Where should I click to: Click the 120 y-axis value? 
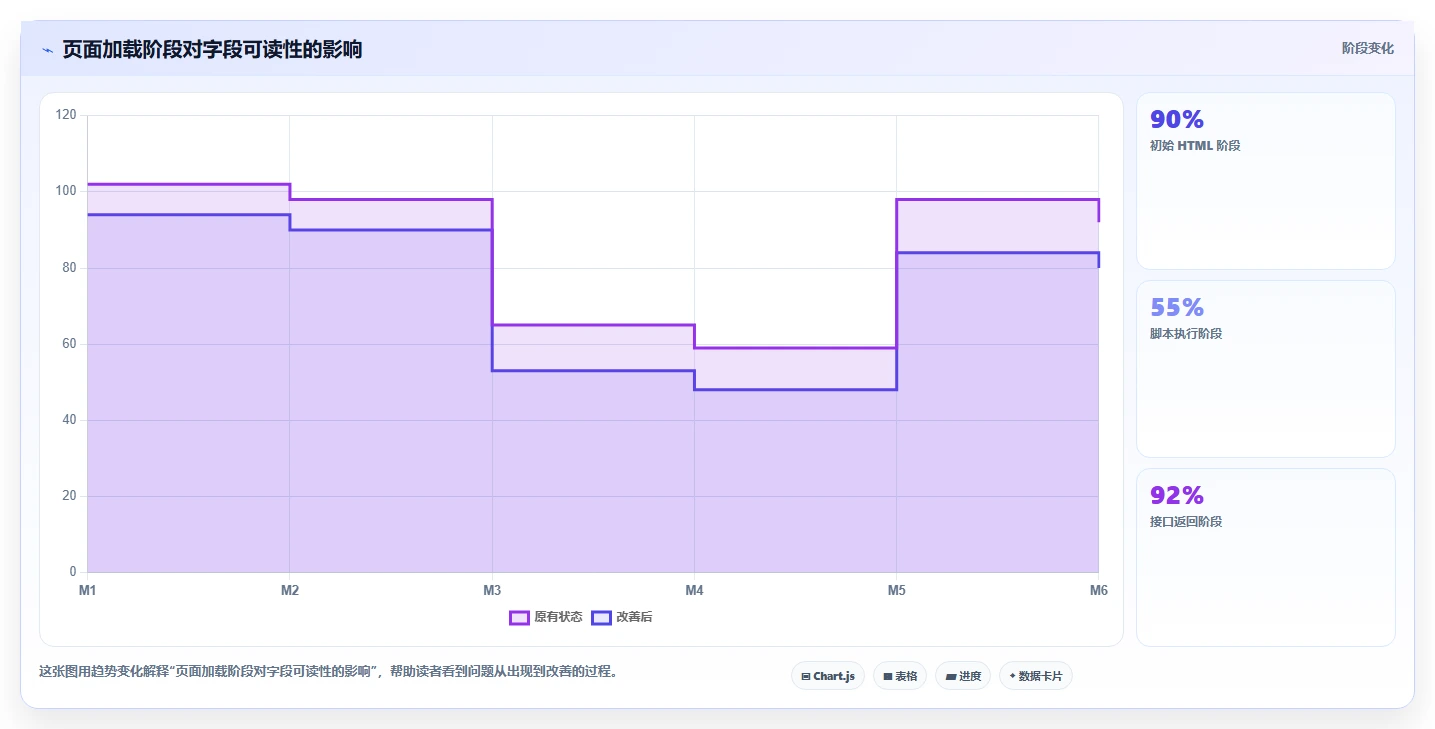pyautogui.click(x=66, y=115)
